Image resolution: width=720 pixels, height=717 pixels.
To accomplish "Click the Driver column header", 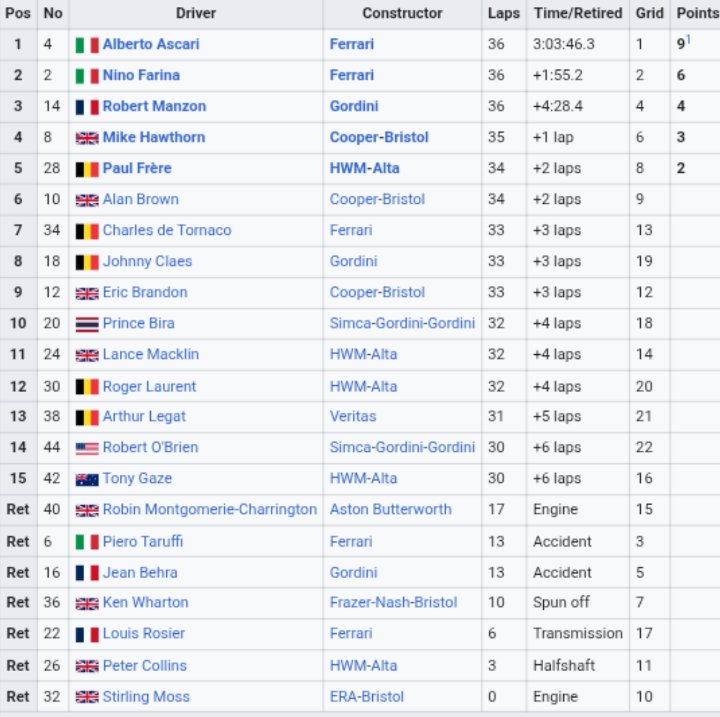I will [x=196, y=13].
